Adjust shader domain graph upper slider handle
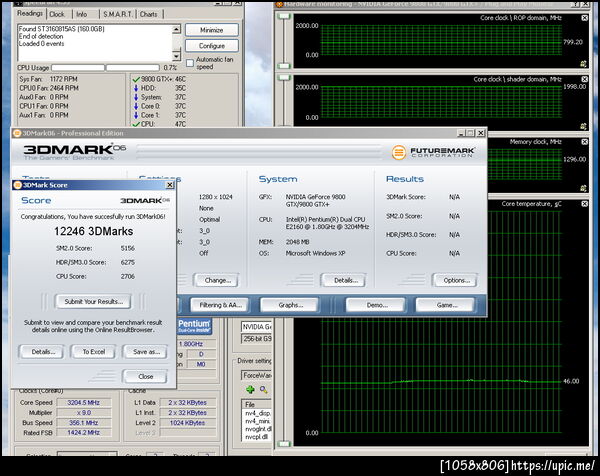This screenshot has height=476, width=600. pyautogui.click(x=284, y=78)
